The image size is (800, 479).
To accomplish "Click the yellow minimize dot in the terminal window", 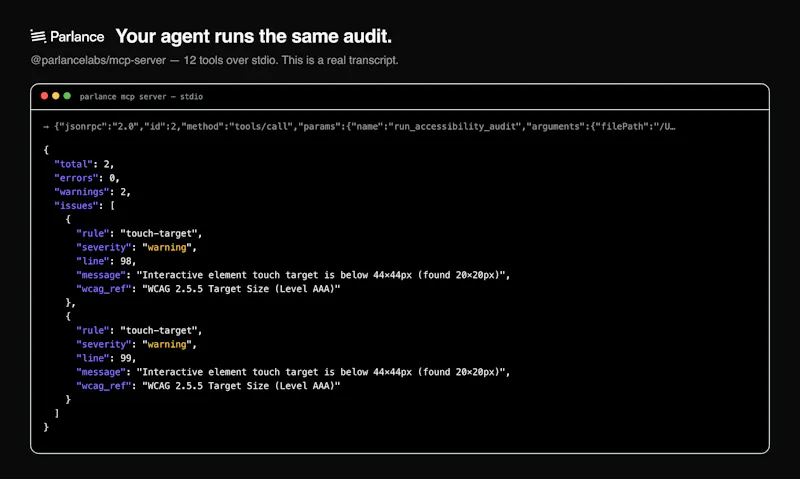I will click(x=56, y=96).
